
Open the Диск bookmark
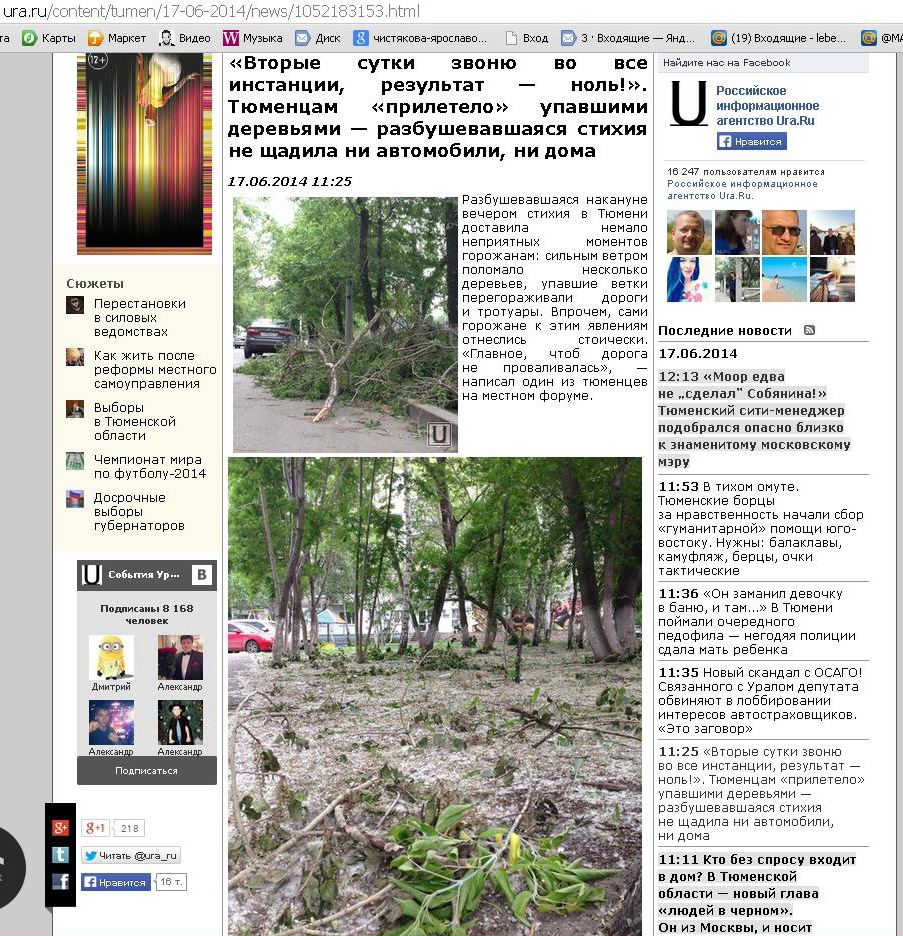tap(318, 38)
